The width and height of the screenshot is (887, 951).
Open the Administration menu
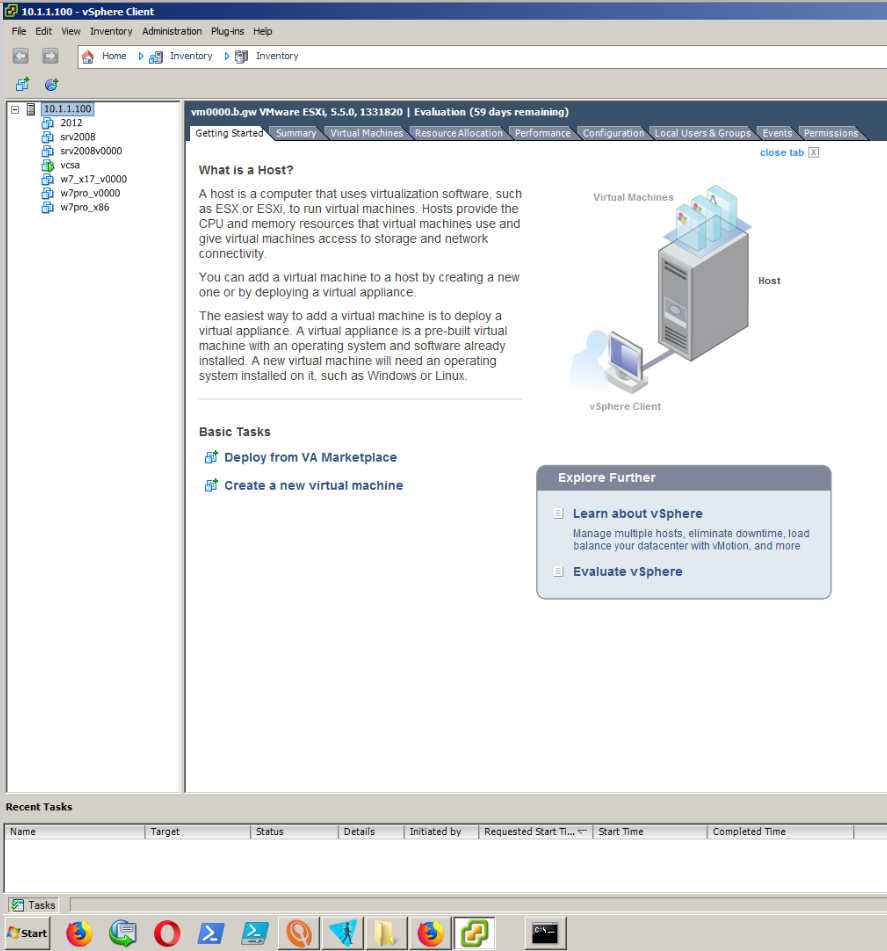tap(171, 31)
